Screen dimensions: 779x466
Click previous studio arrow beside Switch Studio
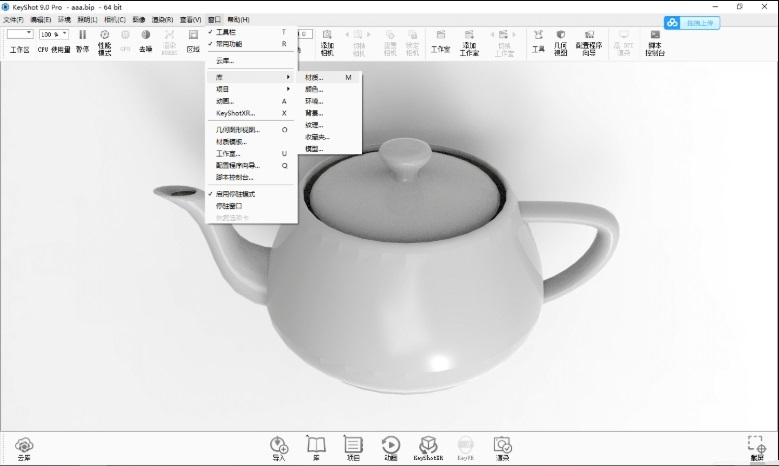point(492,34)
